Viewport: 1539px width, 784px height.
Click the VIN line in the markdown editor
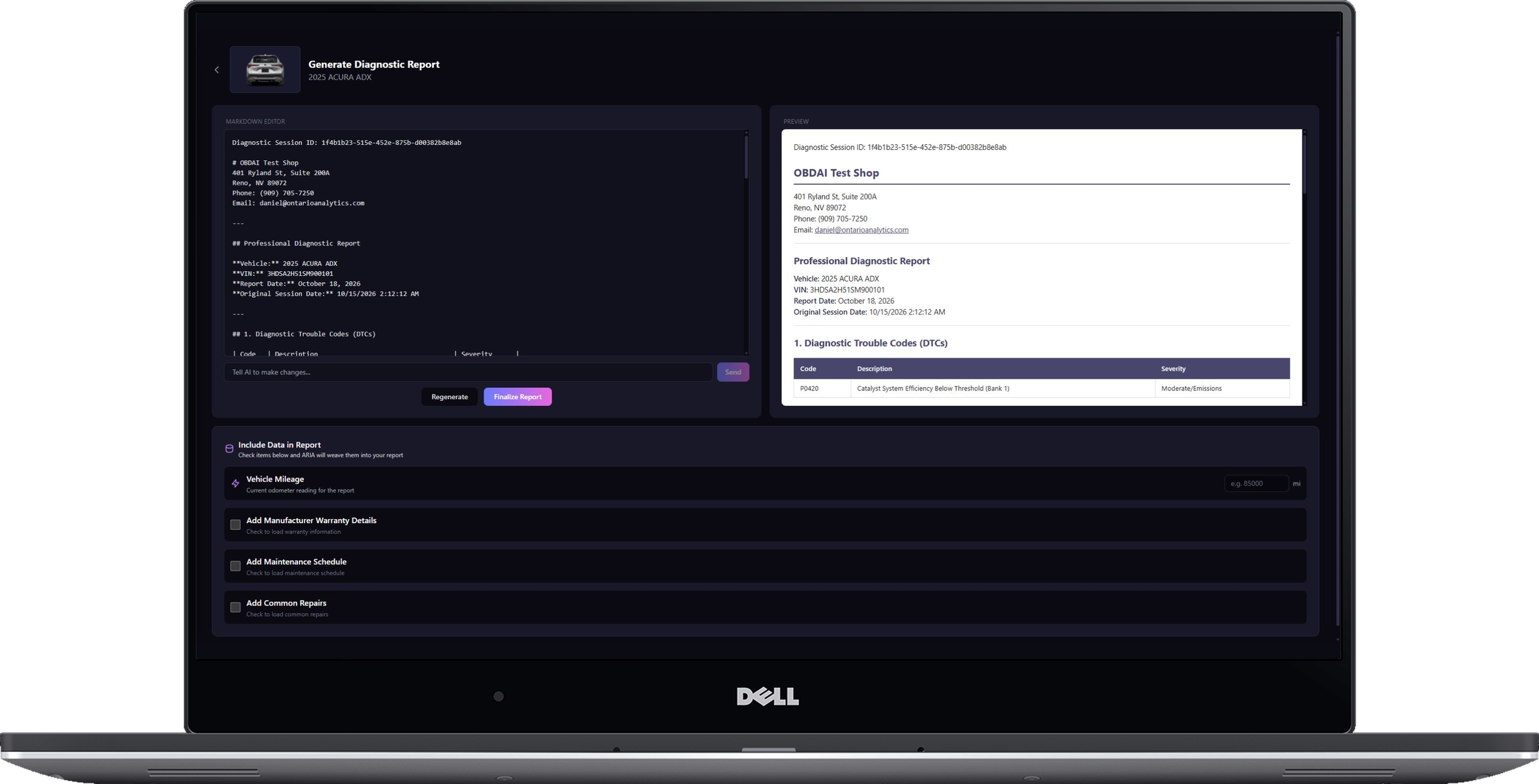click(283, 274)
